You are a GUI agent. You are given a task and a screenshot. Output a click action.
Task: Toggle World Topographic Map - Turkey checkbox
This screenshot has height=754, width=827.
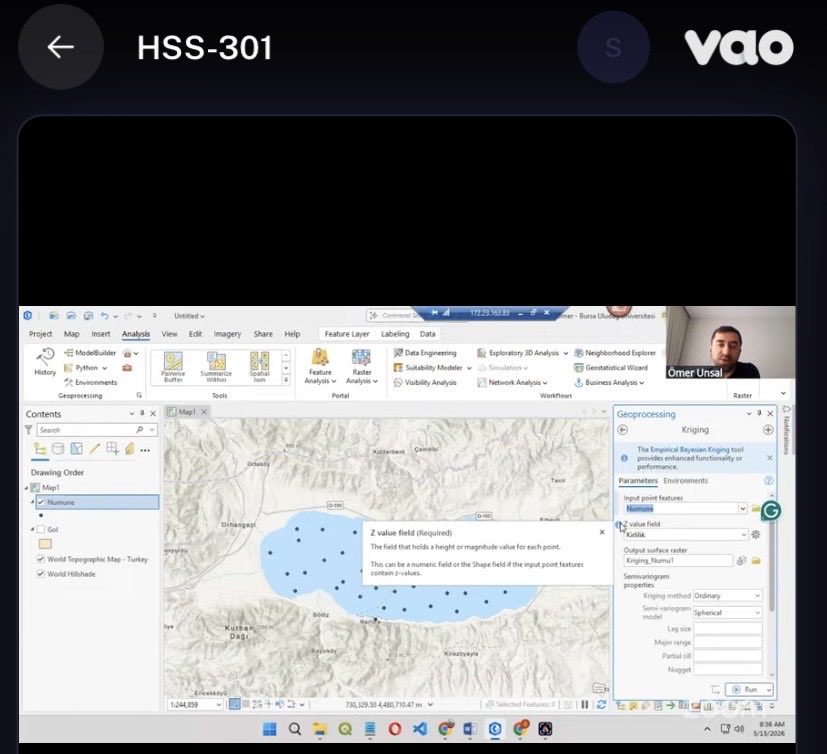41,559
